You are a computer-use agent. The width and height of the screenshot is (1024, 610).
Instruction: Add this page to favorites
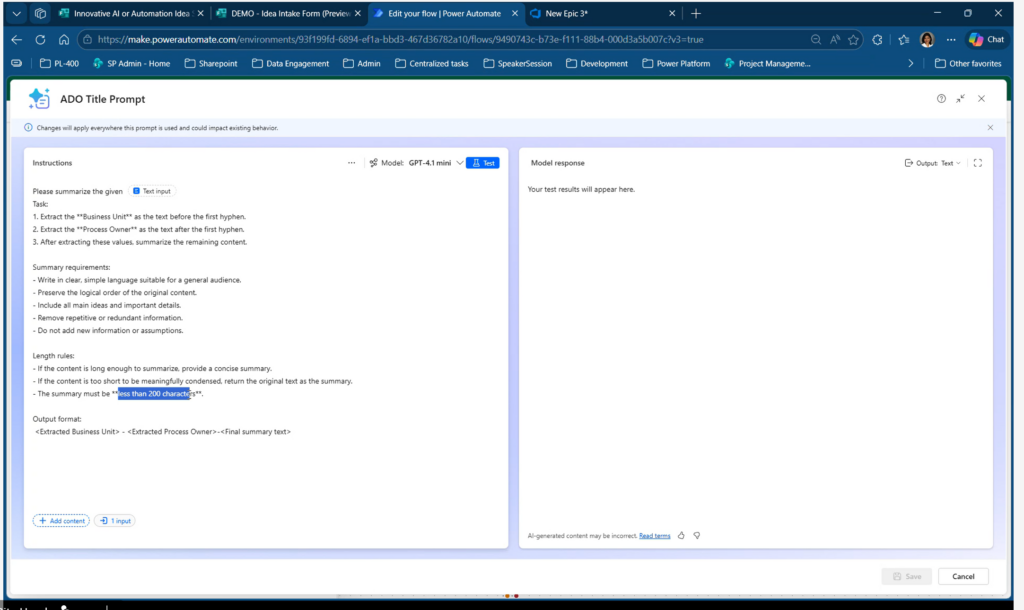[x=854, y=40]
